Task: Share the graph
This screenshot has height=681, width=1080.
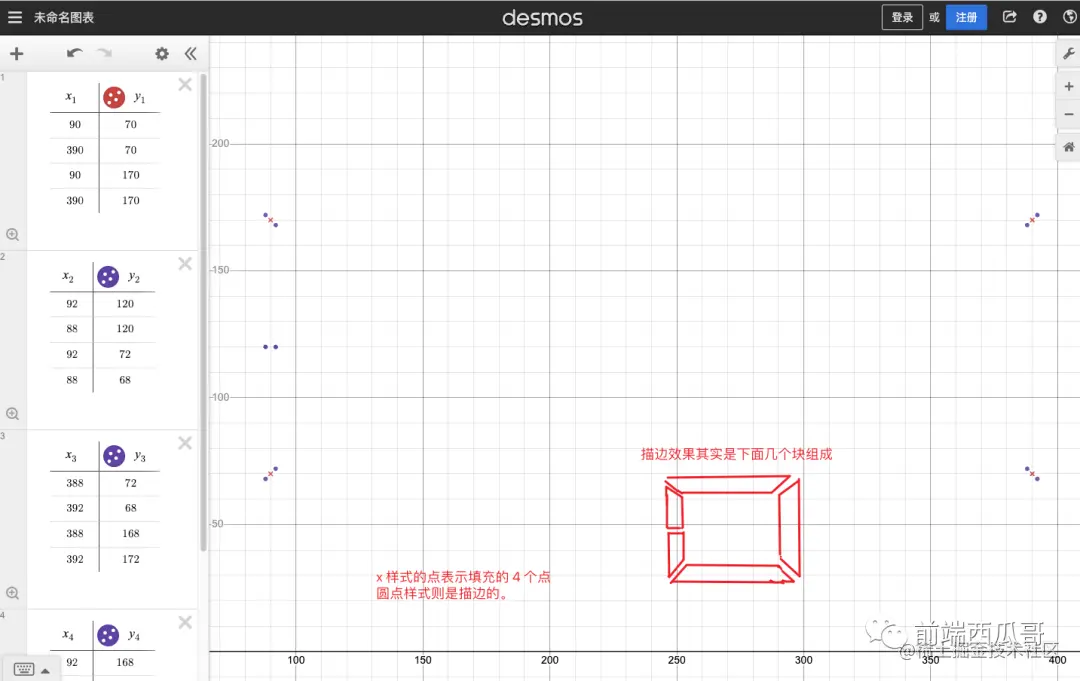Action: click(x=1010, y=17)
